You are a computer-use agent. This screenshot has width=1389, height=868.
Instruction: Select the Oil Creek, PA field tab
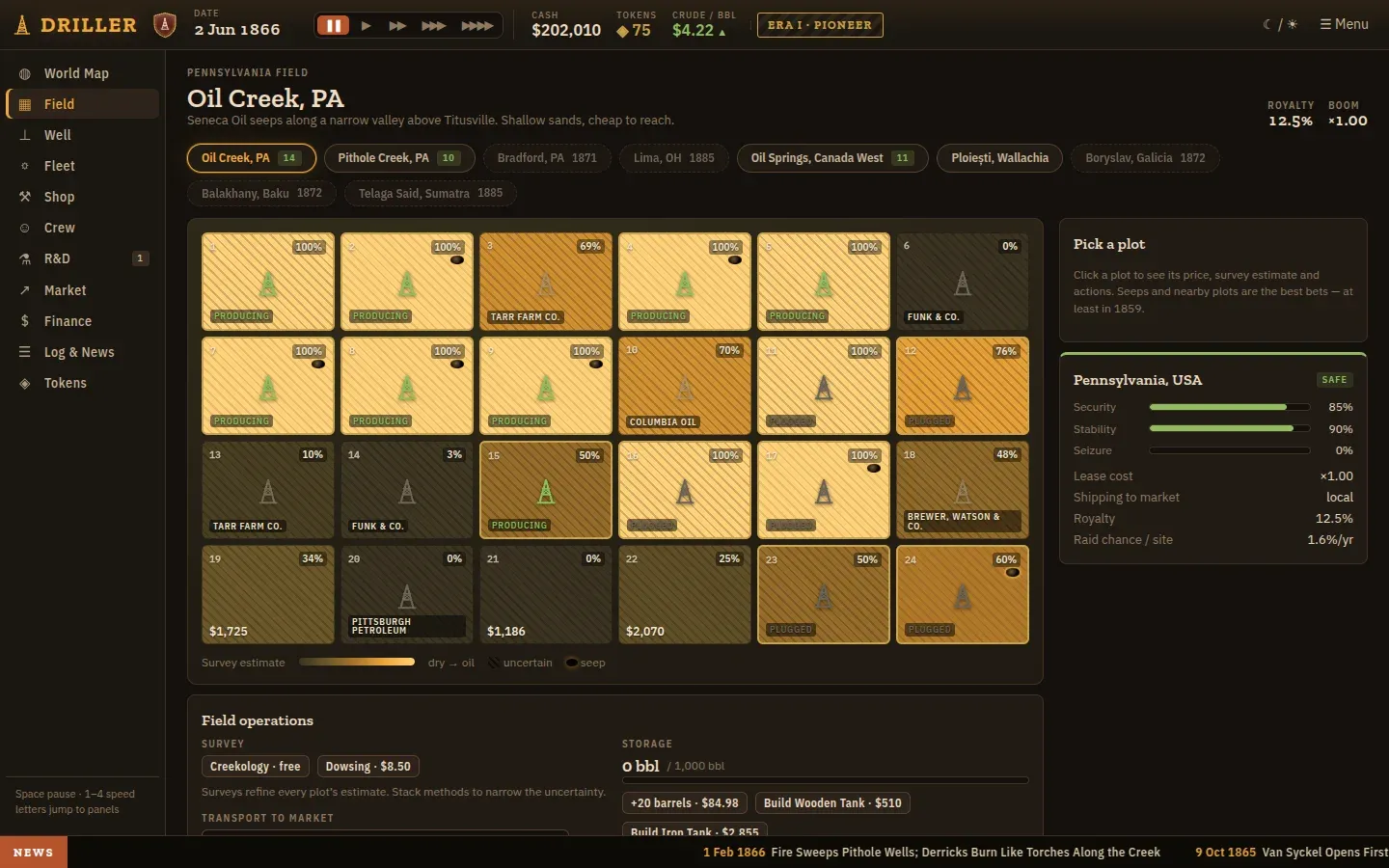(252, 158)
